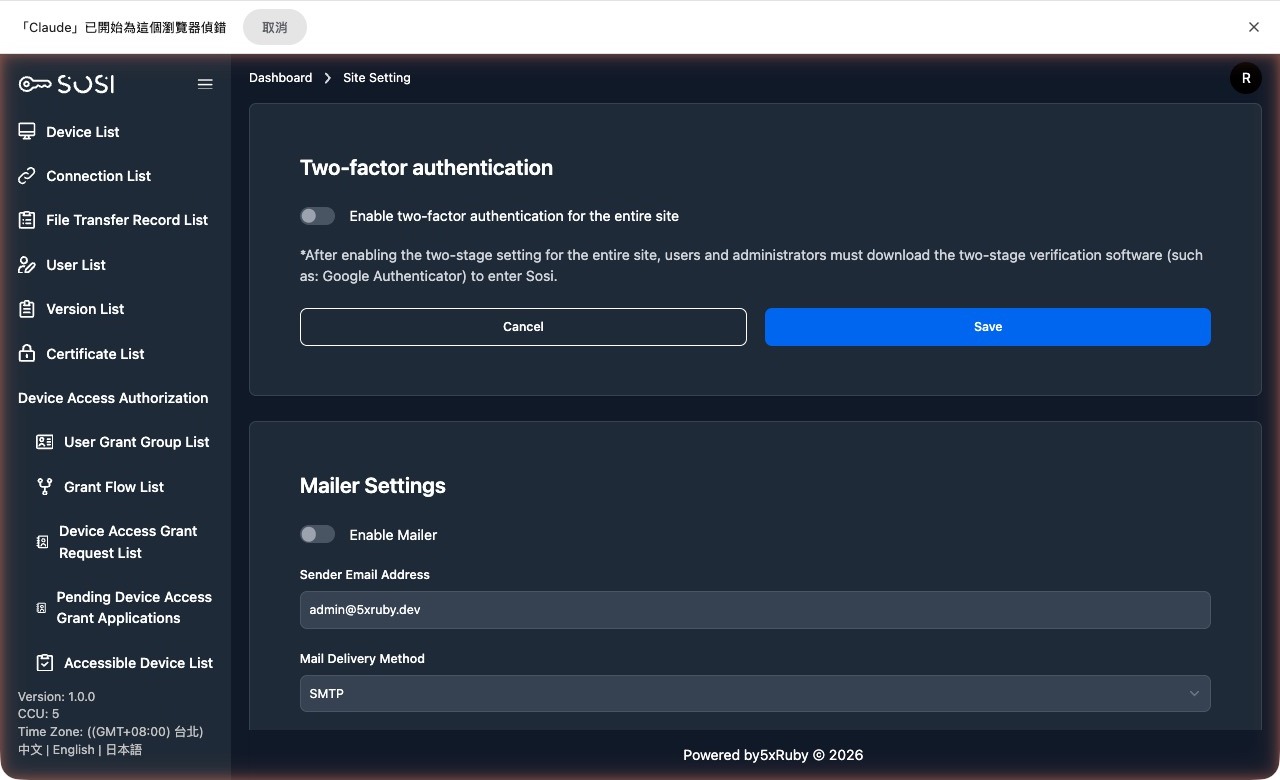Viewport: 1280px width, 780px height.
Task: Click the SOSI logo in the sidebar
Action: click(65, 84)
